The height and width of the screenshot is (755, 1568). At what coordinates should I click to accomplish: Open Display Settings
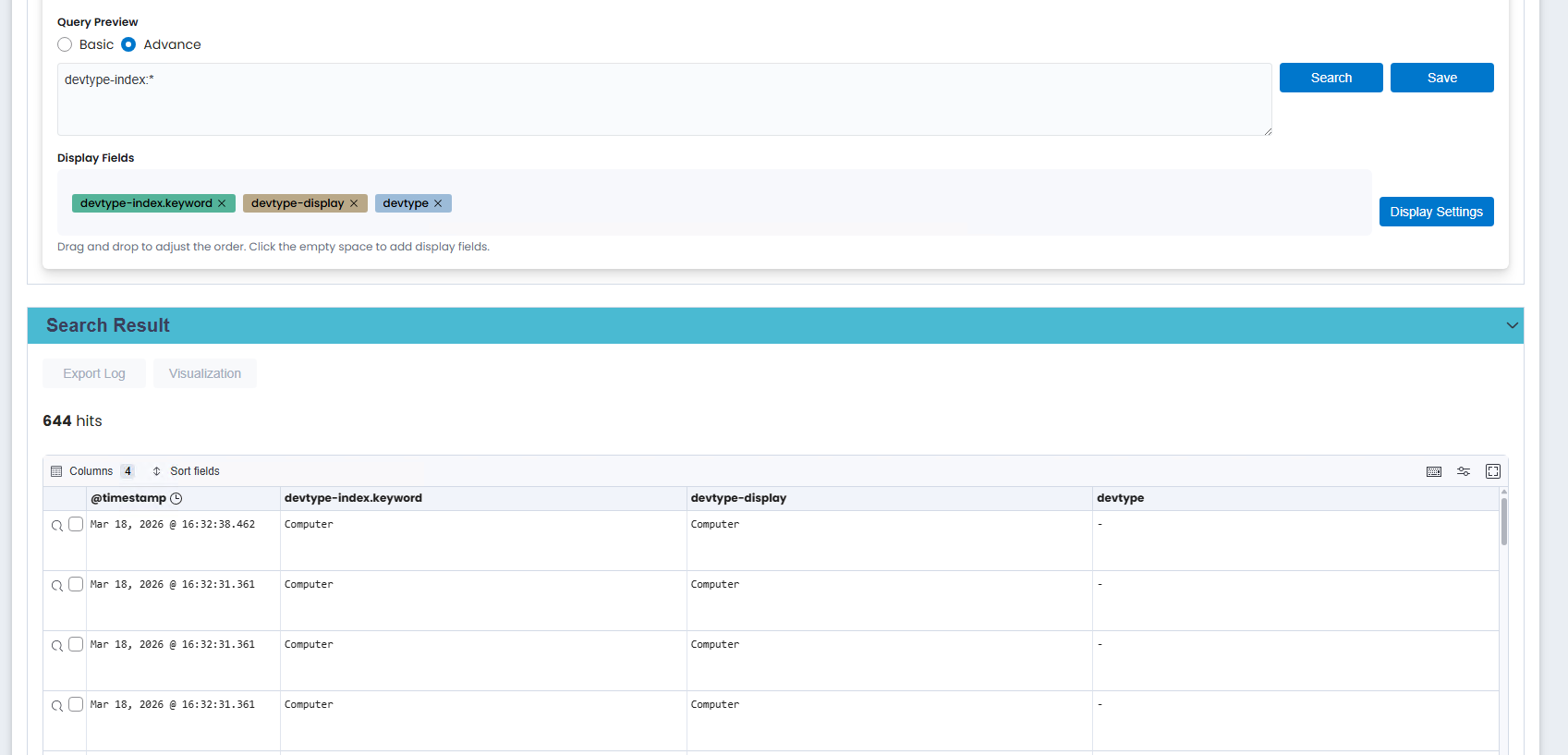1437,212
